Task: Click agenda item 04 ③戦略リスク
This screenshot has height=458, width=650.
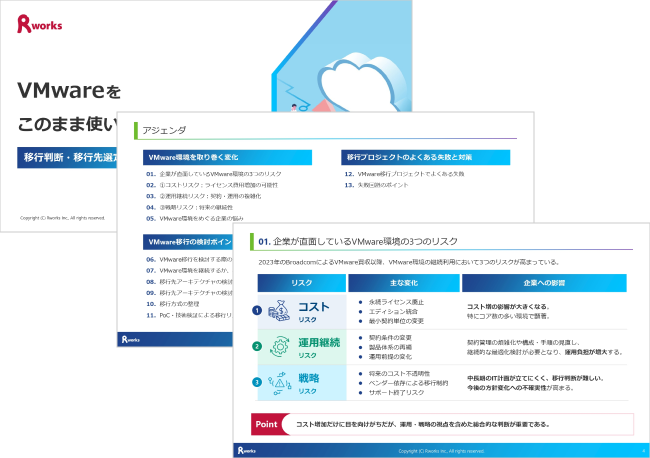Action: [189, 208]
